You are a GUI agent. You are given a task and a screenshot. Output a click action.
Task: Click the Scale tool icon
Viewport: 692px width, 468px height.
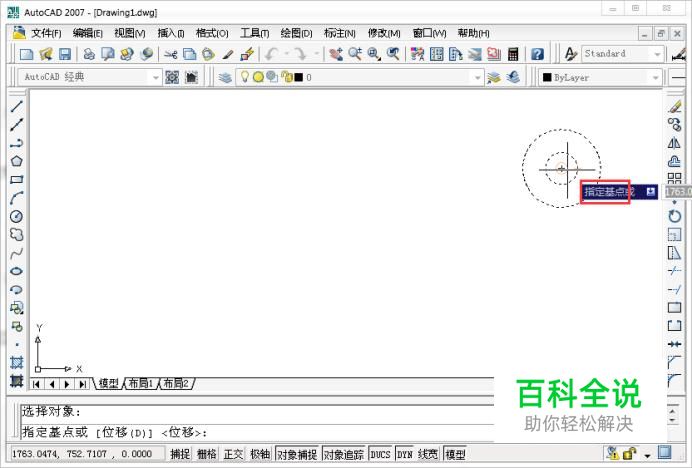pos(674,234)
